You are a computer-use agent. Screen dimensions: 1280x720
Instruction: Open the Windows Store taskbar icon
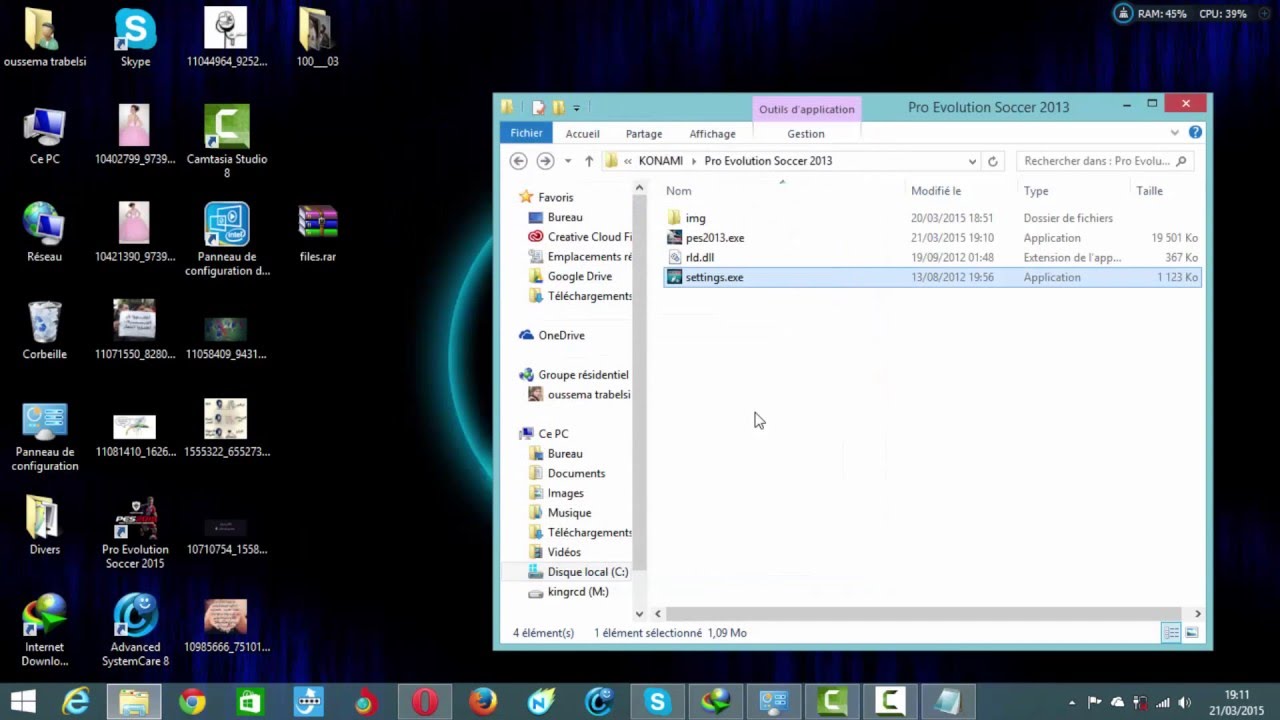point(250,702)
